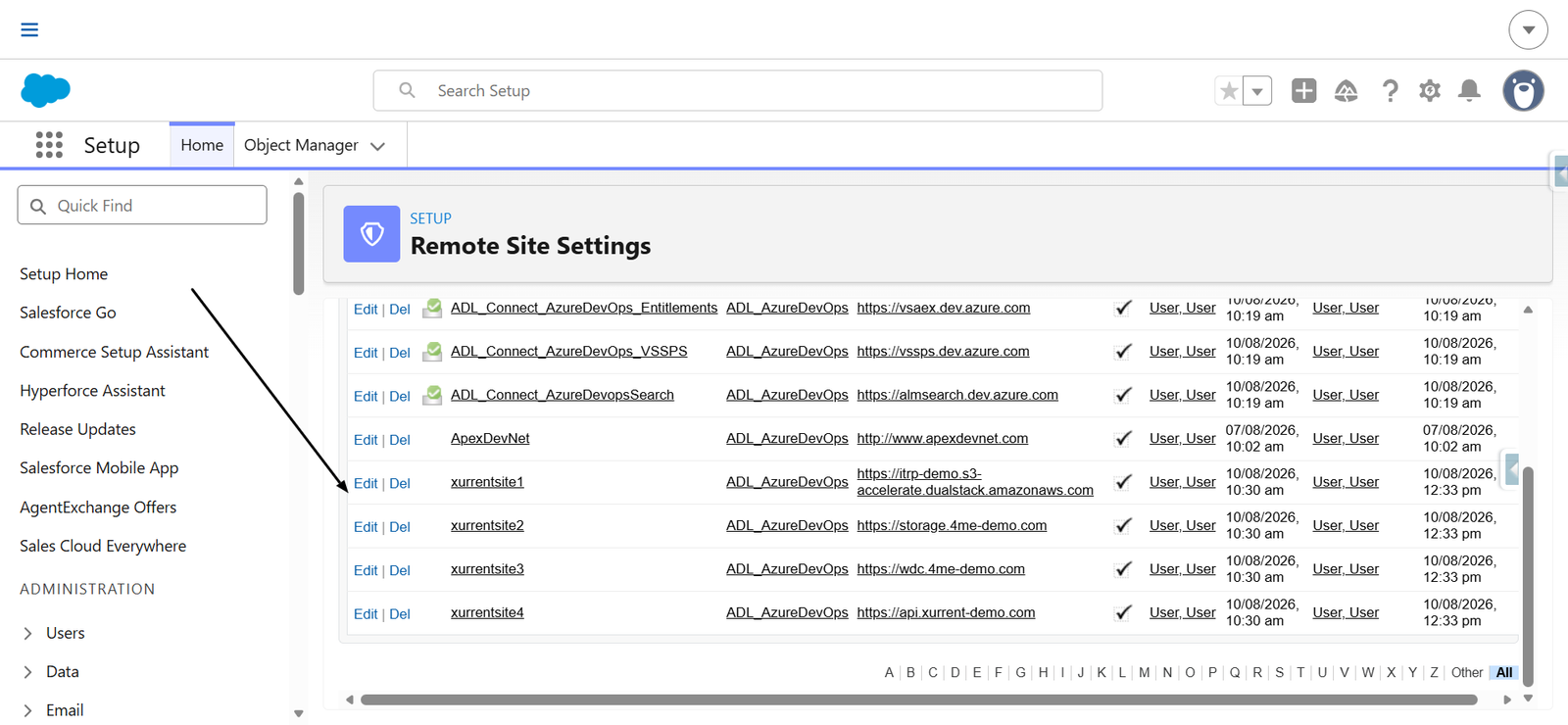Click the Active checkmark for xurrentsite4

pos(1123,612)
